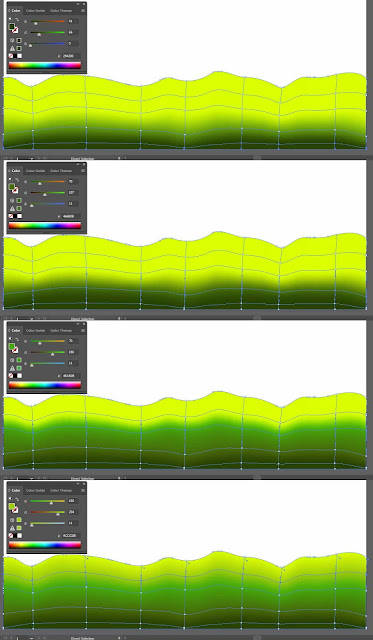
Task: Click the hex color field in the third panel
Action: [x=71, y=376]
